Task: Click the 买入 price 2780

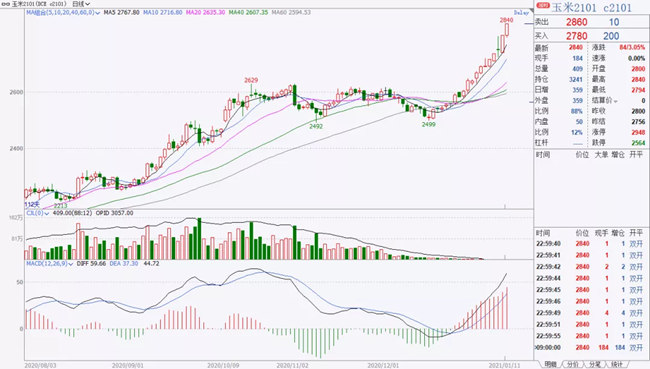Action: 577,36
